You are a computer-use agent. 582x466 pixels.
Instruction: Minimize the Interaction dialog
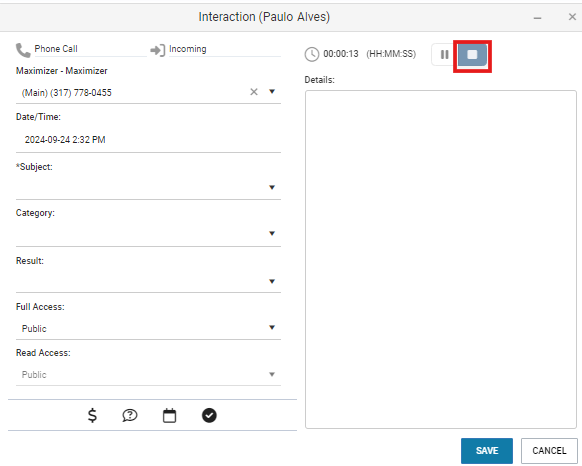(x=537, y=17)
